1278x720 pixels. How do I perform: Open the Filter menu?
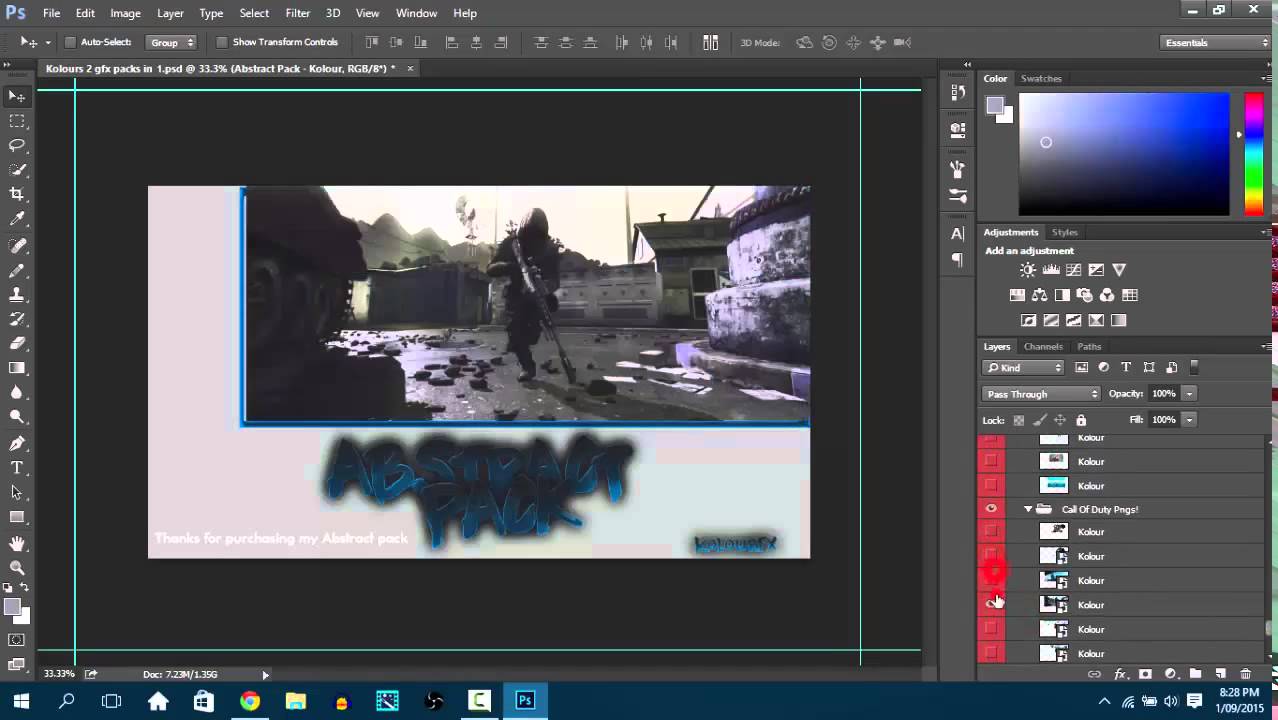(x=297, y=13)
